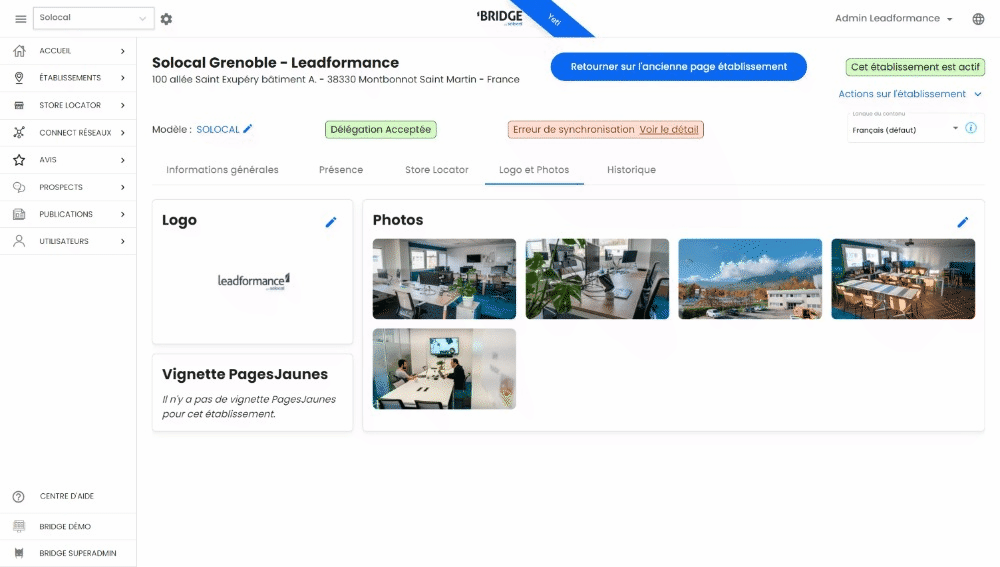Open the Bridge Superadmin menu label
Viewport: 1000px width, 567px height.
pos(78,553)
